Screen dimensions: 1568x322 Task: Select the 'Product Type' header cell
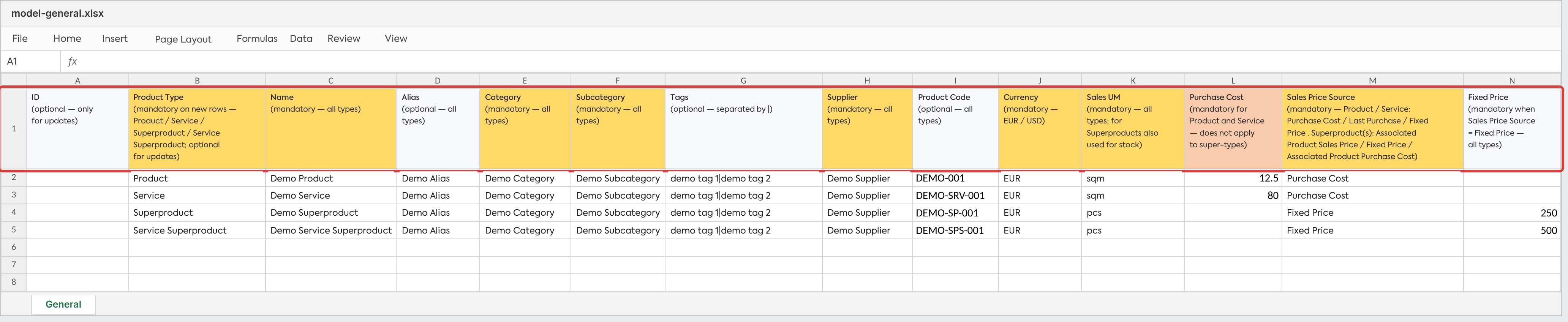[x=197, y=128]
